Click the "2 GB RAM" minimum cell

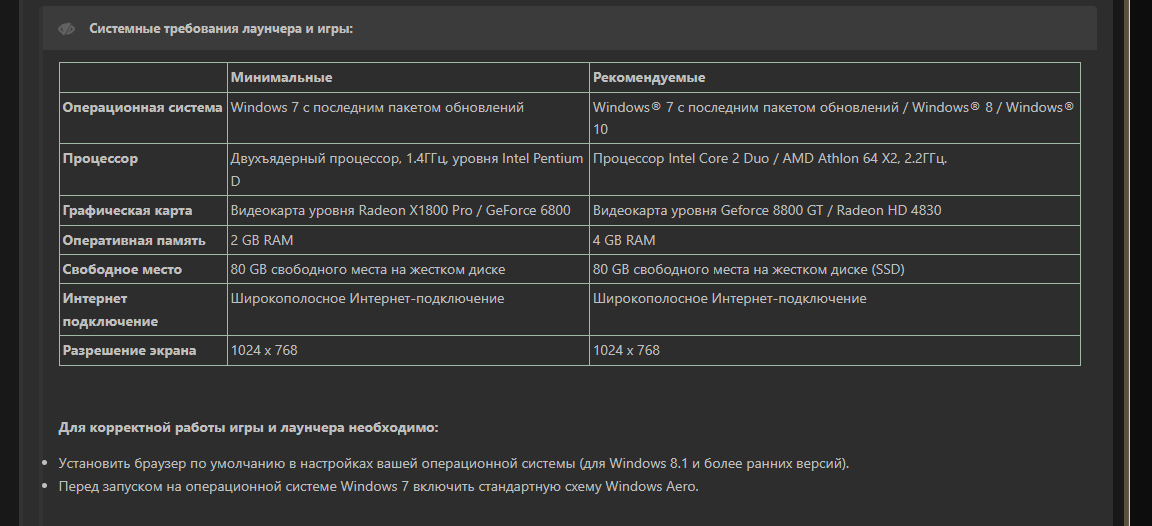(x=408, y=240)
